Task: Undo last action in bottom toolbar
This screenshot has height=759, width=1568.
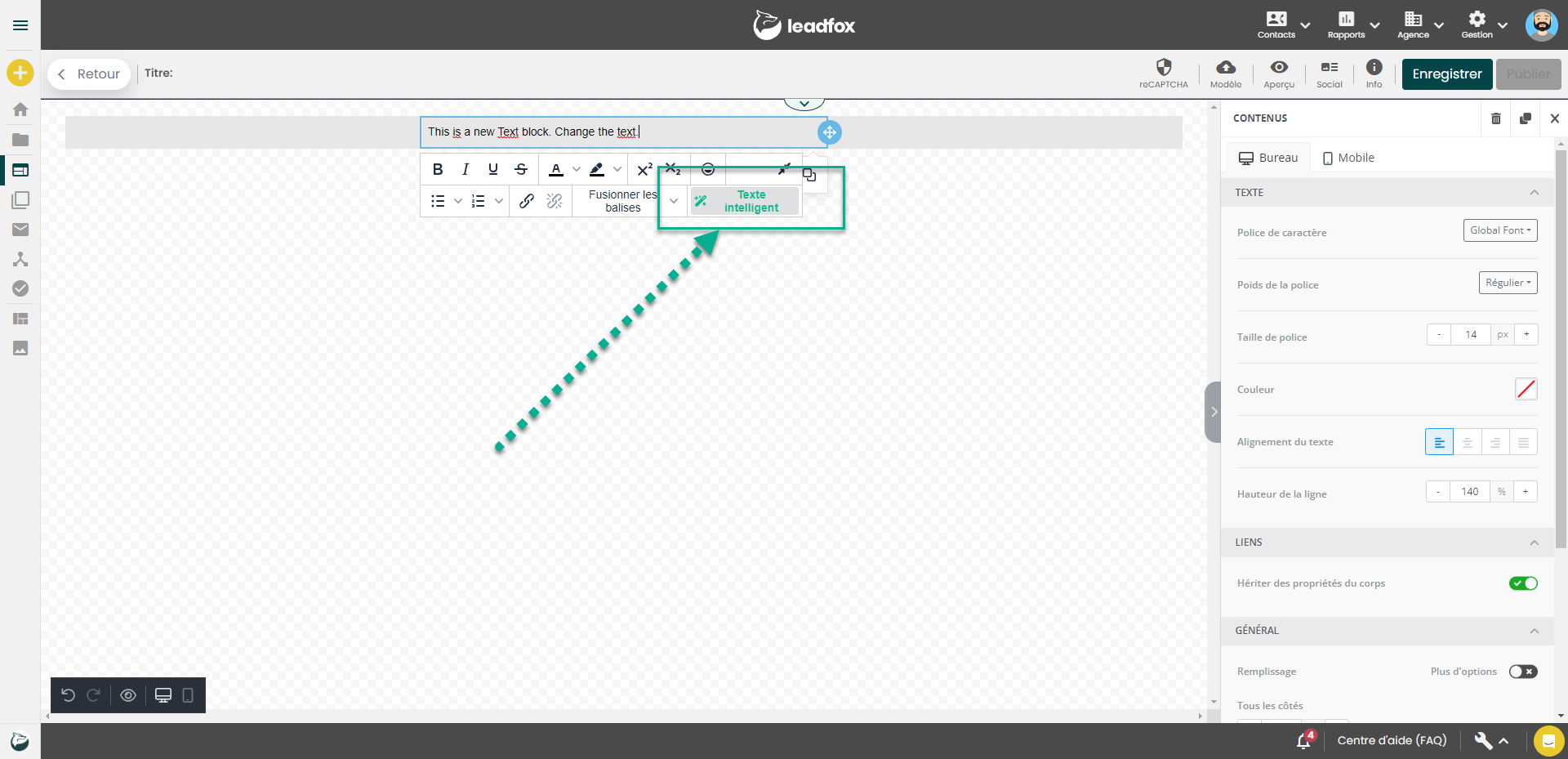Action: [x=69, y=695]
